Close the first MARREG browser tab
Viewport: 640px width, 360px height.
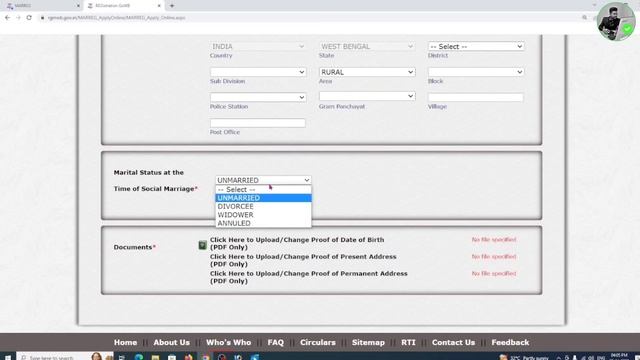point(78,6)
